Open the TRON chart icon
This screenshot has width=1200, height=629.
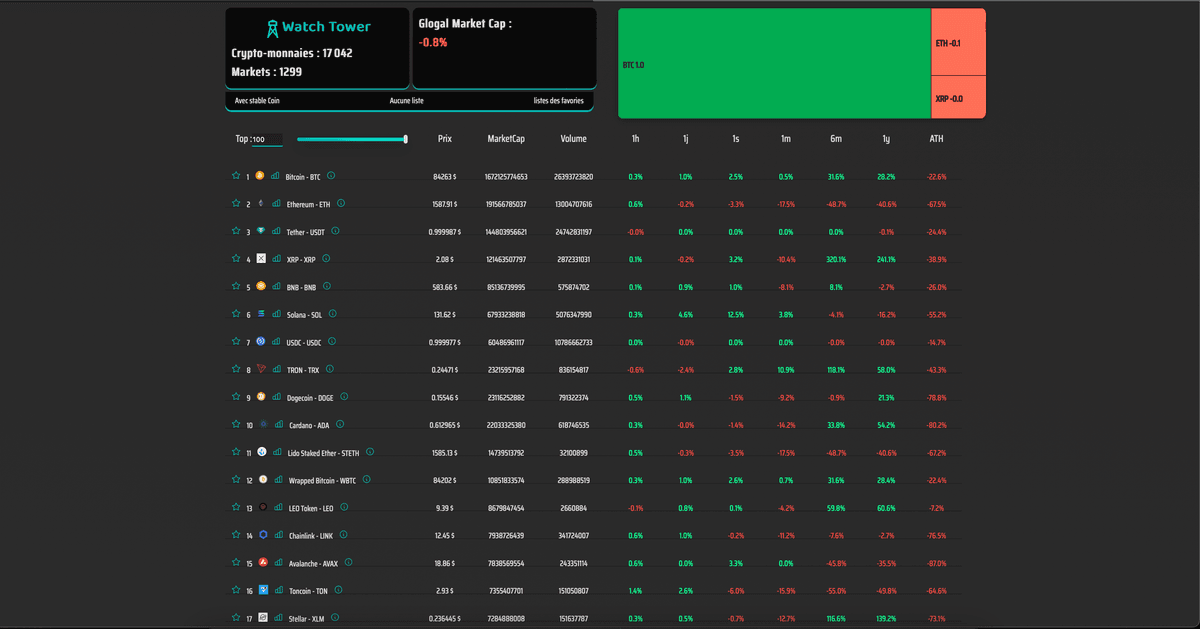point(276,369)
